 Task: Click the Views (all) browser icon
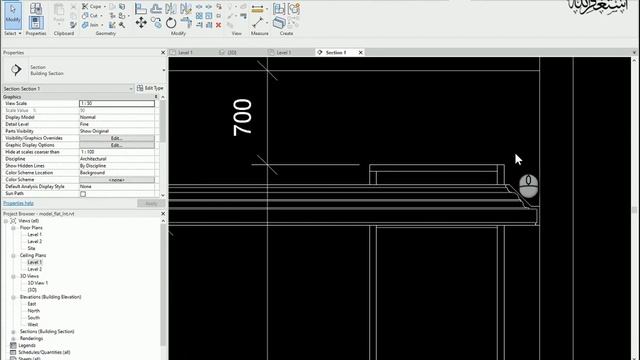pos(13,220)
